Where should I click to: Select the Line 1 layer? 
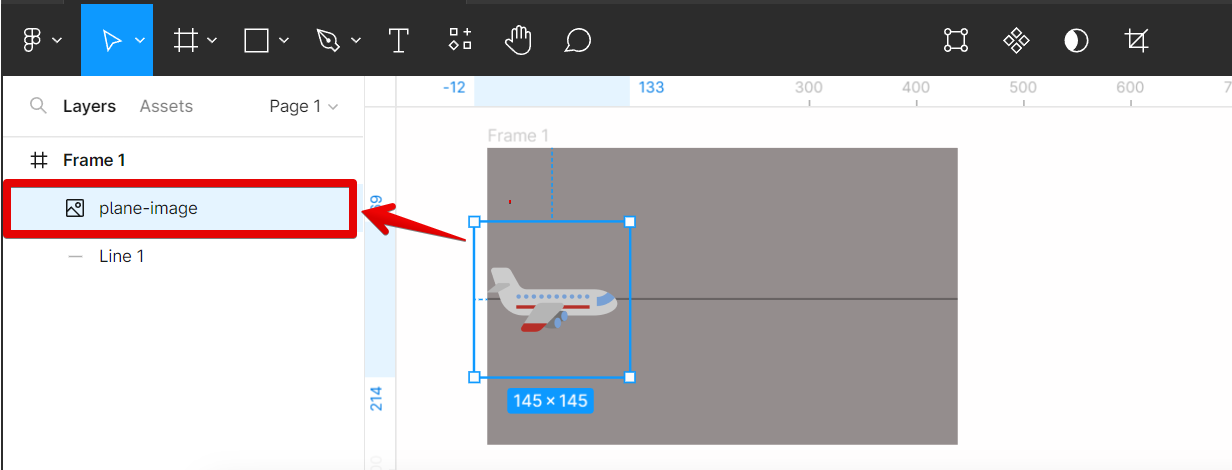[121, 256]
